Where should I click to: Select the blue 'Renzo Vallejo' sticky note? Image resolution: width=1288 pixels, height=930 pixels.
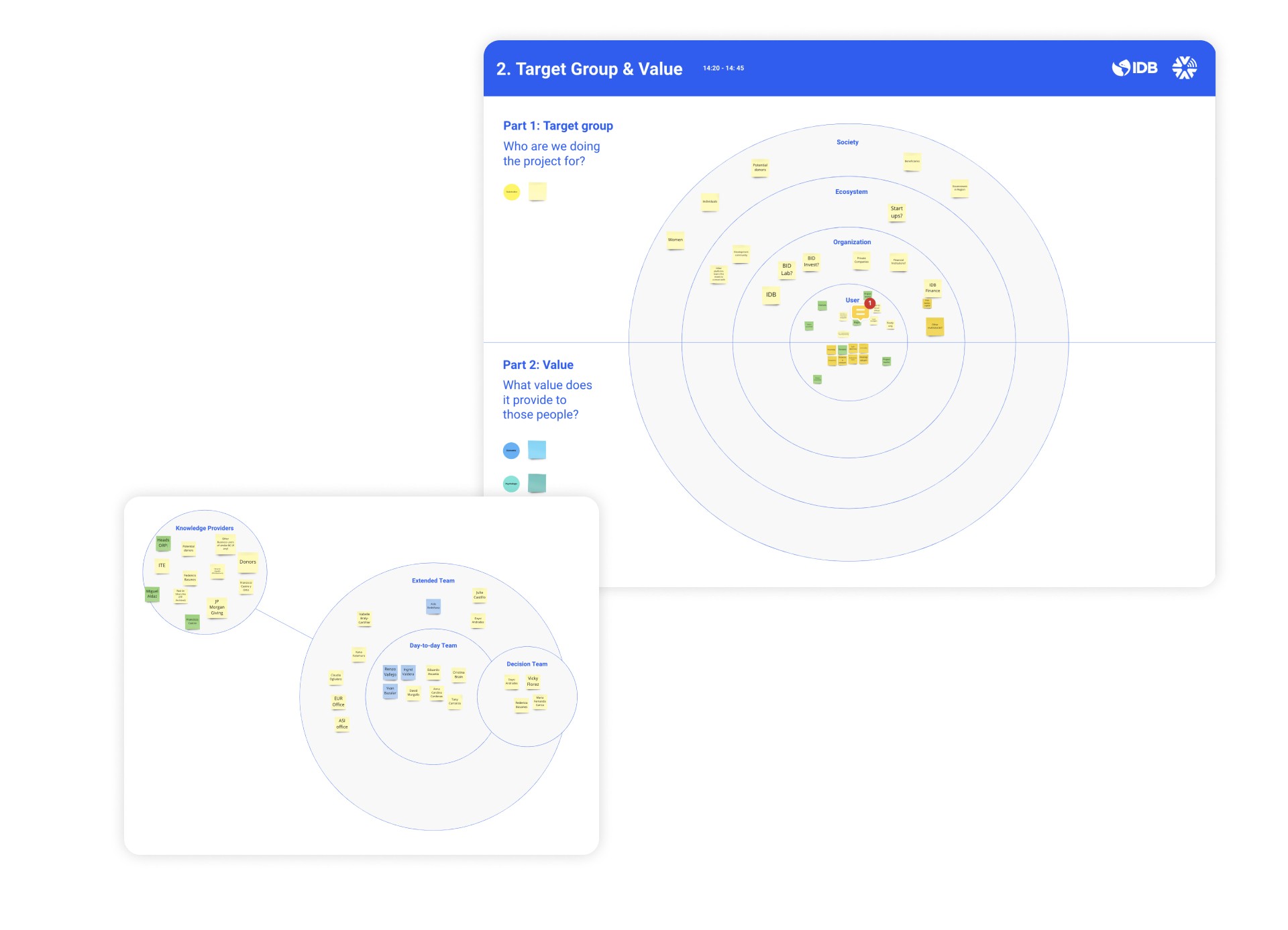[x=390, y=672]
